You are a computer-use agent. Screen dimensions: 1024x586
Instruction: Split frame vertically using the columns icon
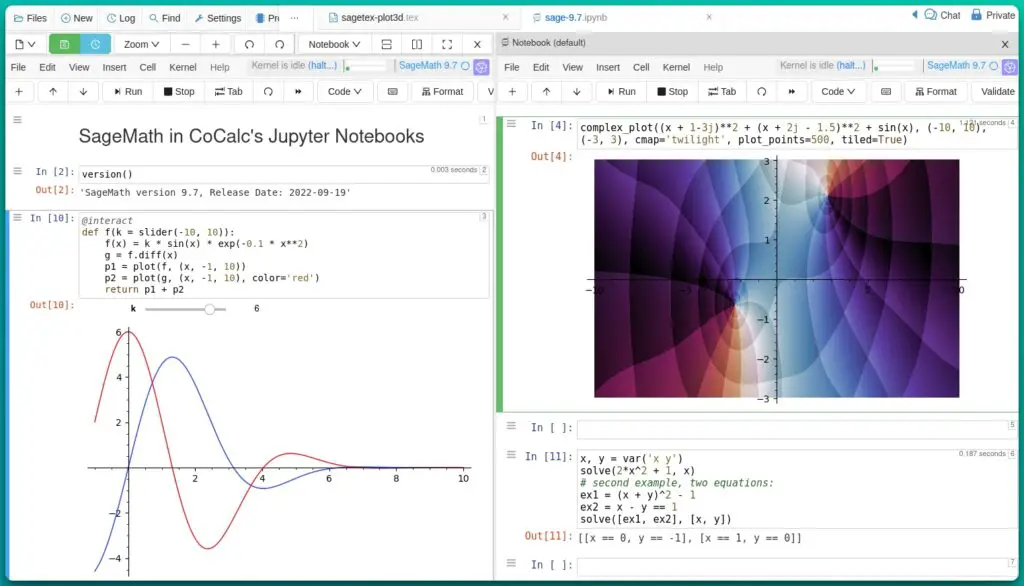417,44
